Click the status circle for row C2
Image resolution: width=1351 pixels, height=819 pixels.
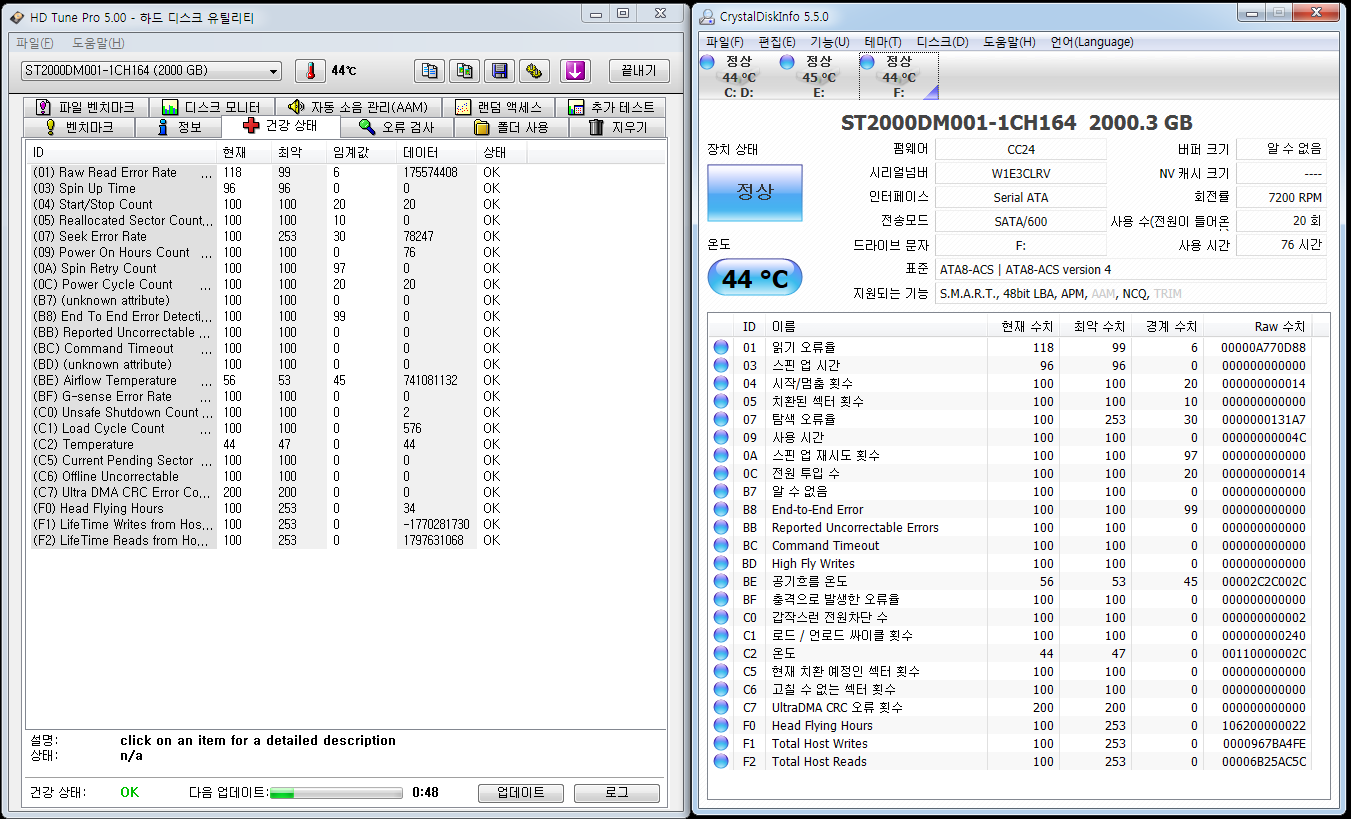coord(721,654)
